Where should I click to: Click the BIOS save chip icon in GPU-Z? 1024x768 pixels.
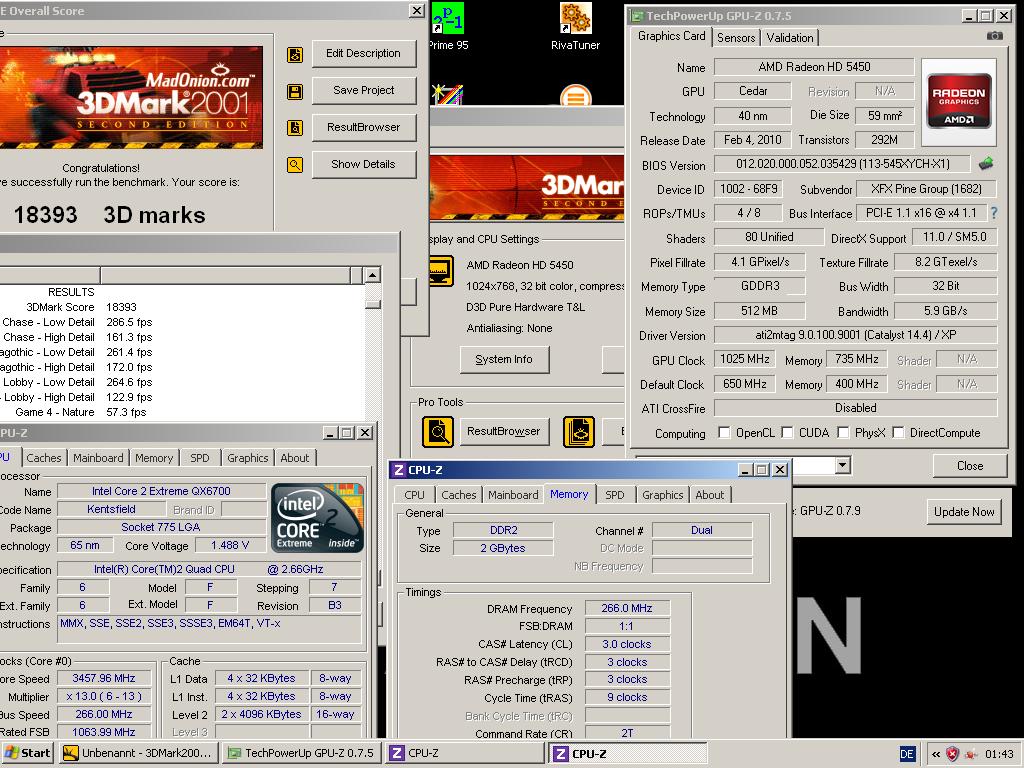985,163
